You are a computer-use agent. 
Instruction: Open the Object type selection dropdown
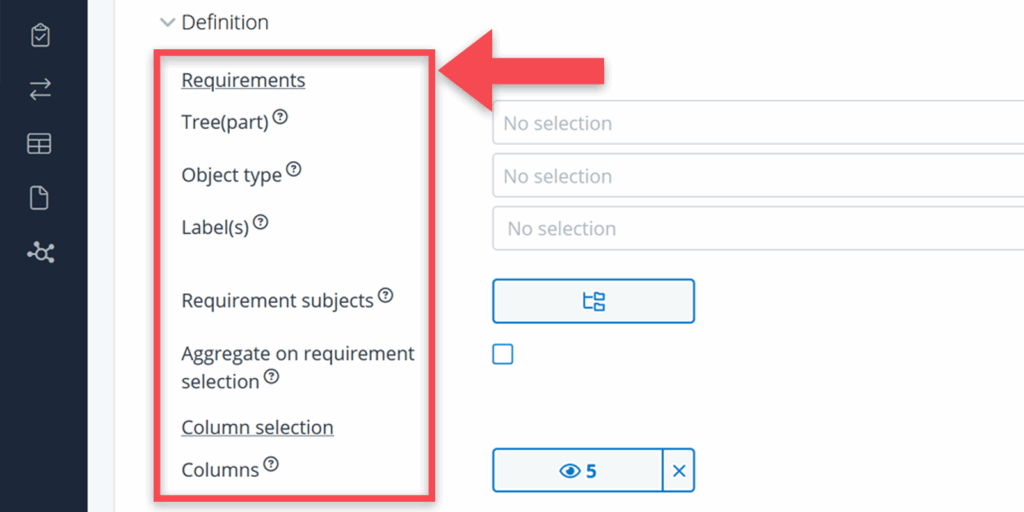[758, 176]
